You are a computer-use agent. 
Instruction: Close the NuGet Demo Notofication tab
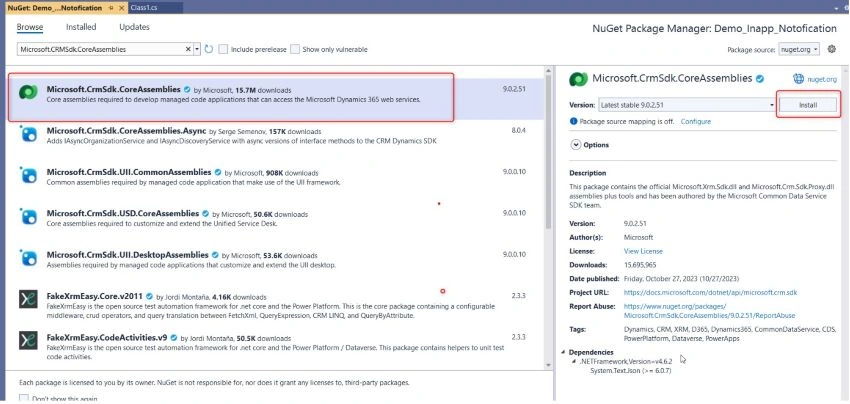tap(121, 8)
